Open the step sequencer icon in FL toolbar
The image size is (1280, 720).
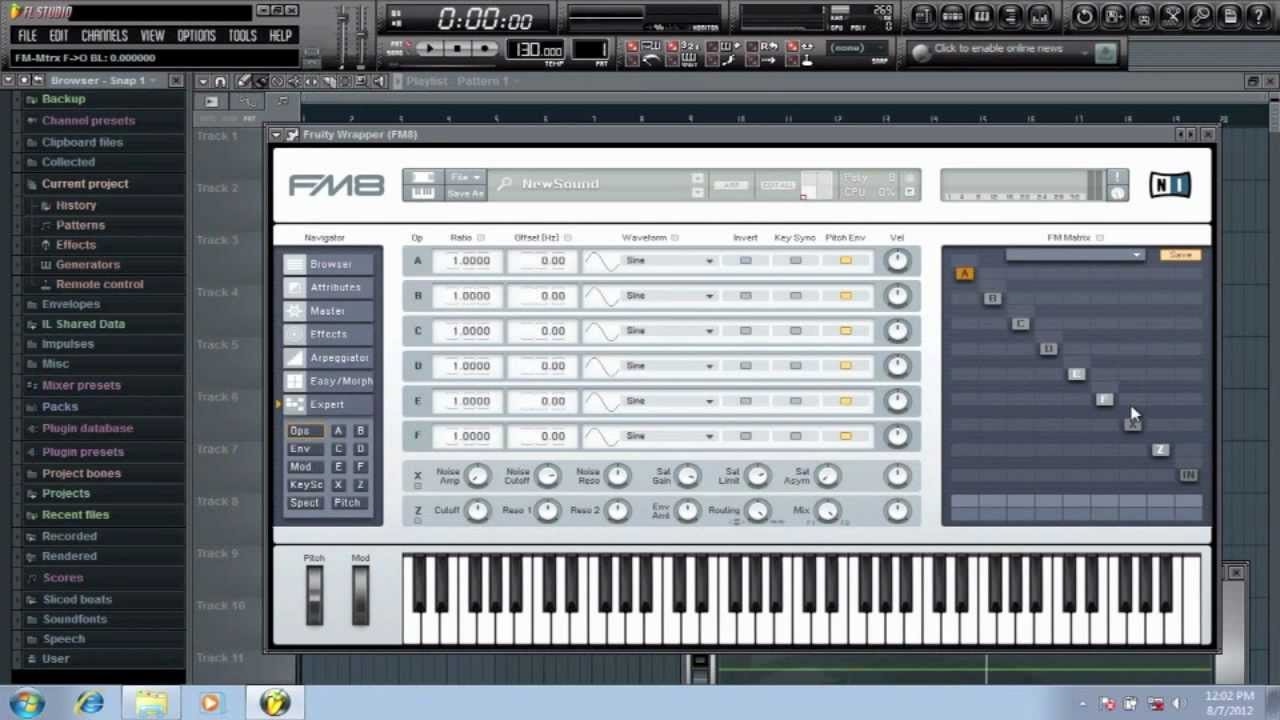coord(953,16)
